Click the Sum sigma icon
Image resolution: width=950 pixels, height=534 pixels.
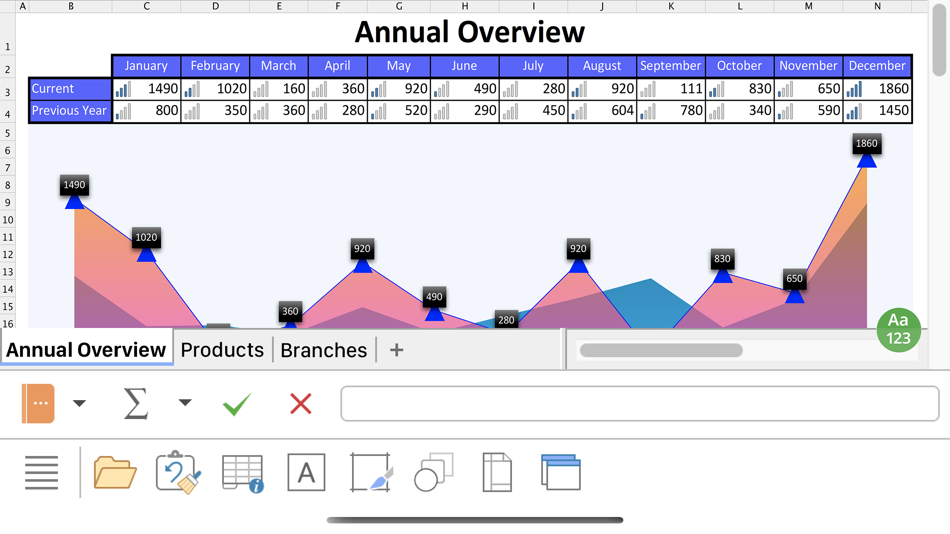coord(136,404)
